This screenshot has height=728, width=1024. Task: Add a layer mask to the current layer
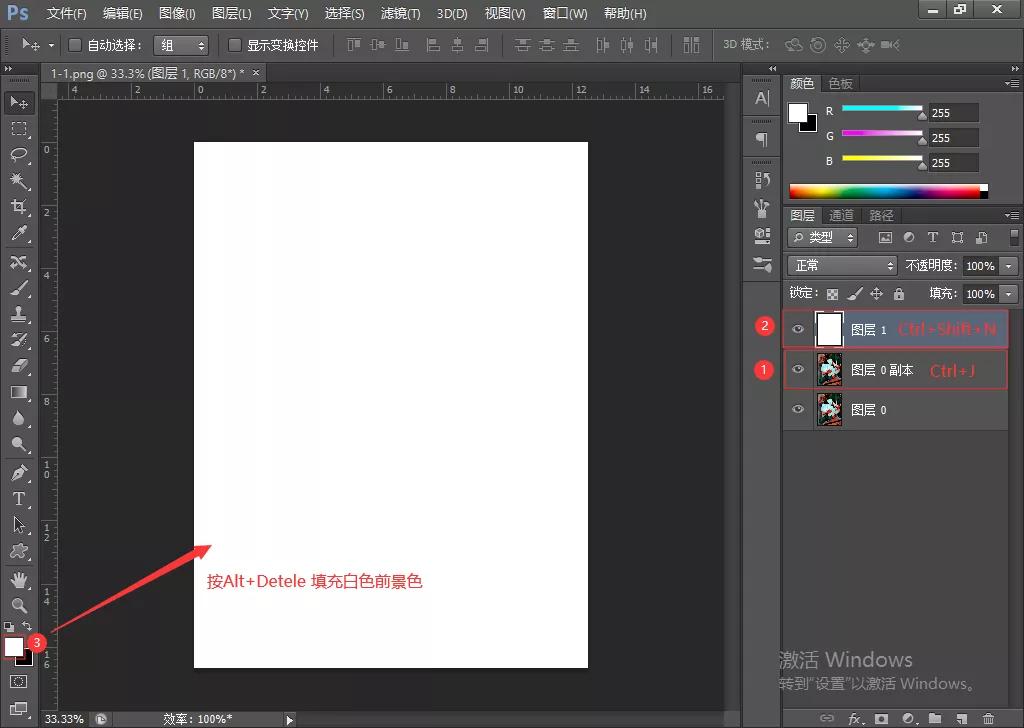[880, 718]
